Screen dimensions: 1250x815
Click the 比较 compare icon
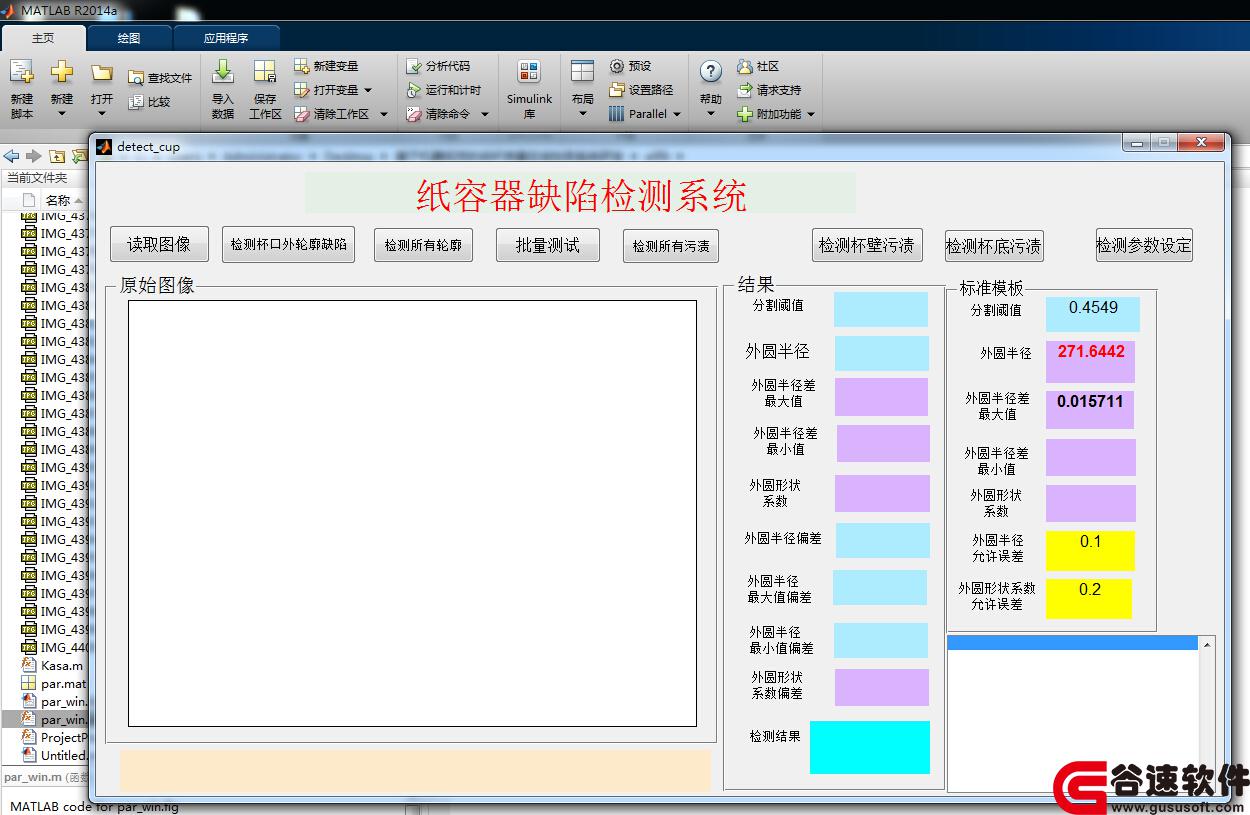[x=136, y=102]
